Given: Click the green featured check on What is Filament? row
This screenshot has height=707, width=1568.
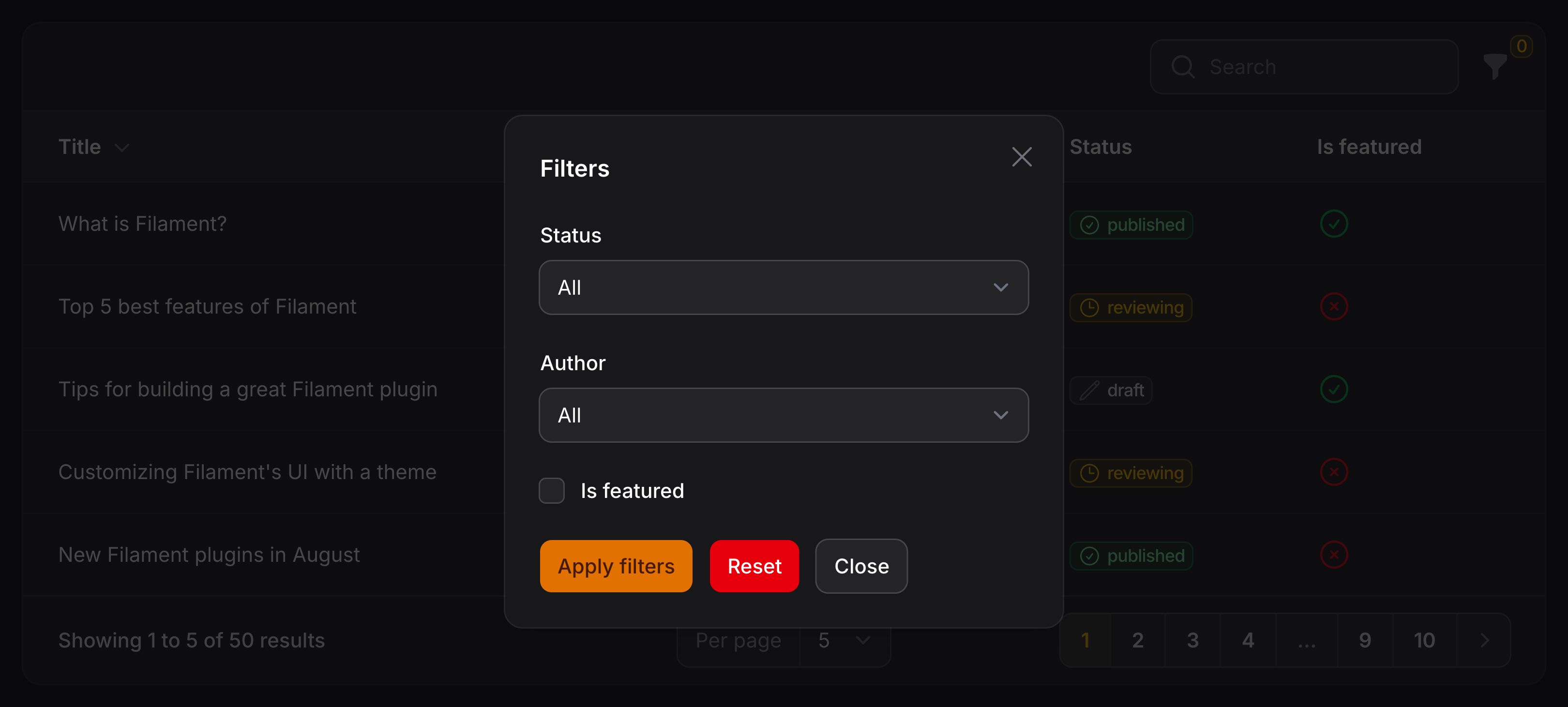Looking at the screenshot, I should [x=1334, y=223].
